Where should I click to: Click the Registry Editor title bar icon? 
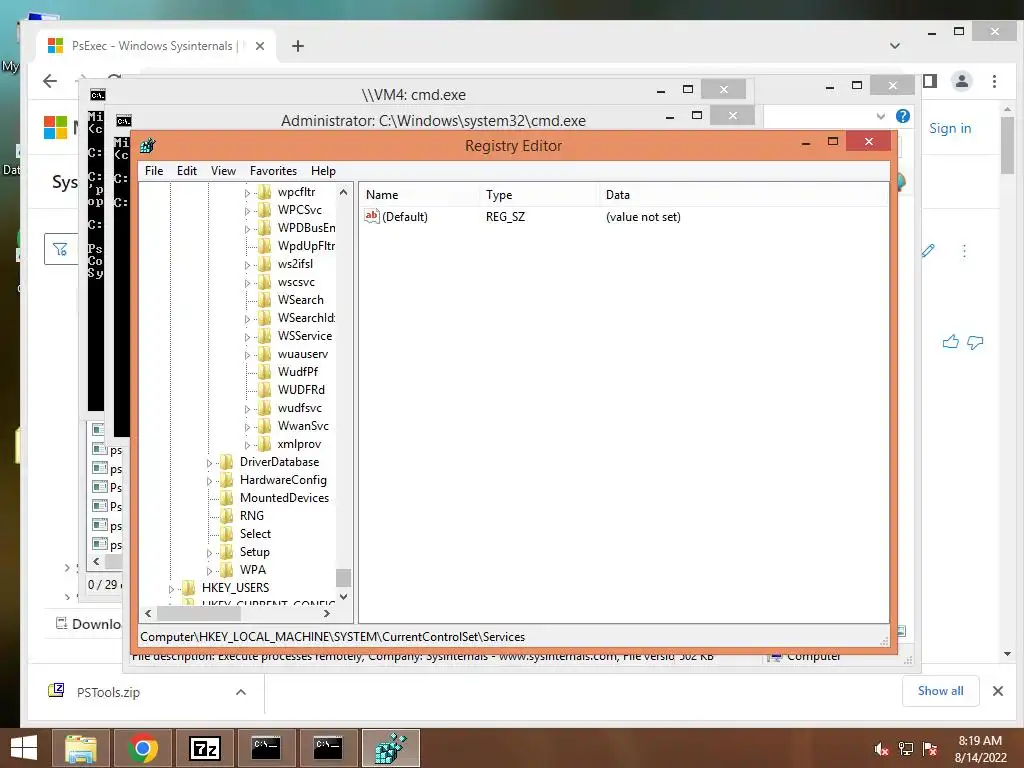click(148, 146)
